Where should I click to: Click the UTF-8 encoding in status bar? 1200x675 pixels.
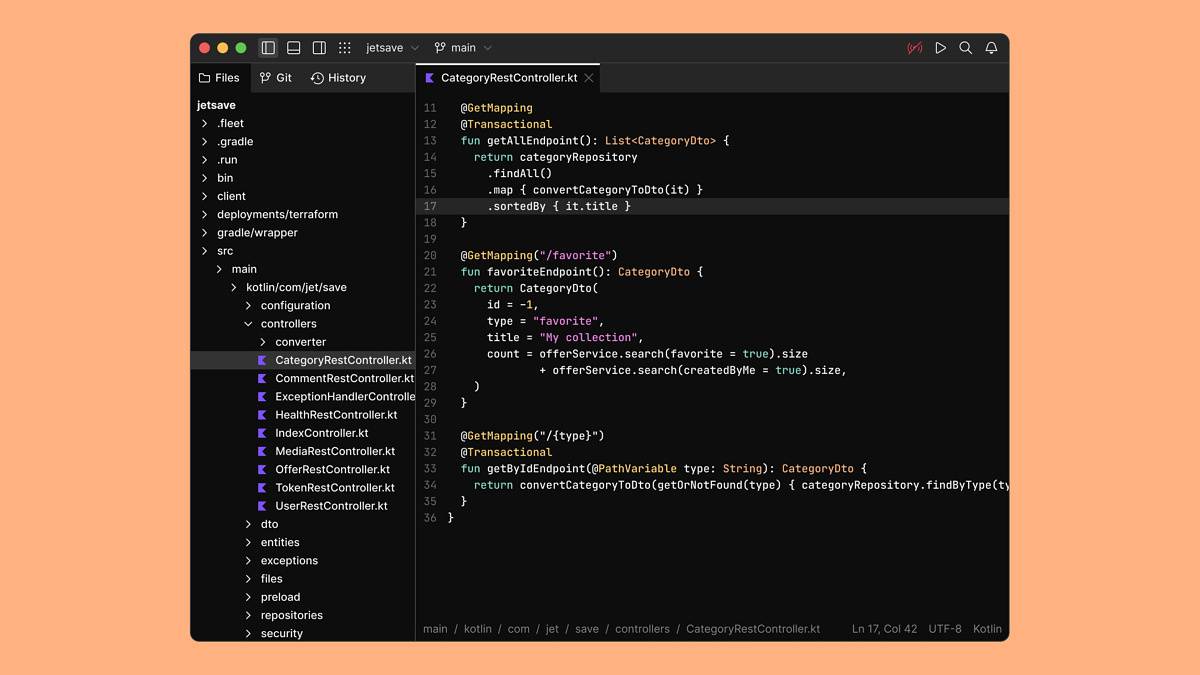pos(944,629)
